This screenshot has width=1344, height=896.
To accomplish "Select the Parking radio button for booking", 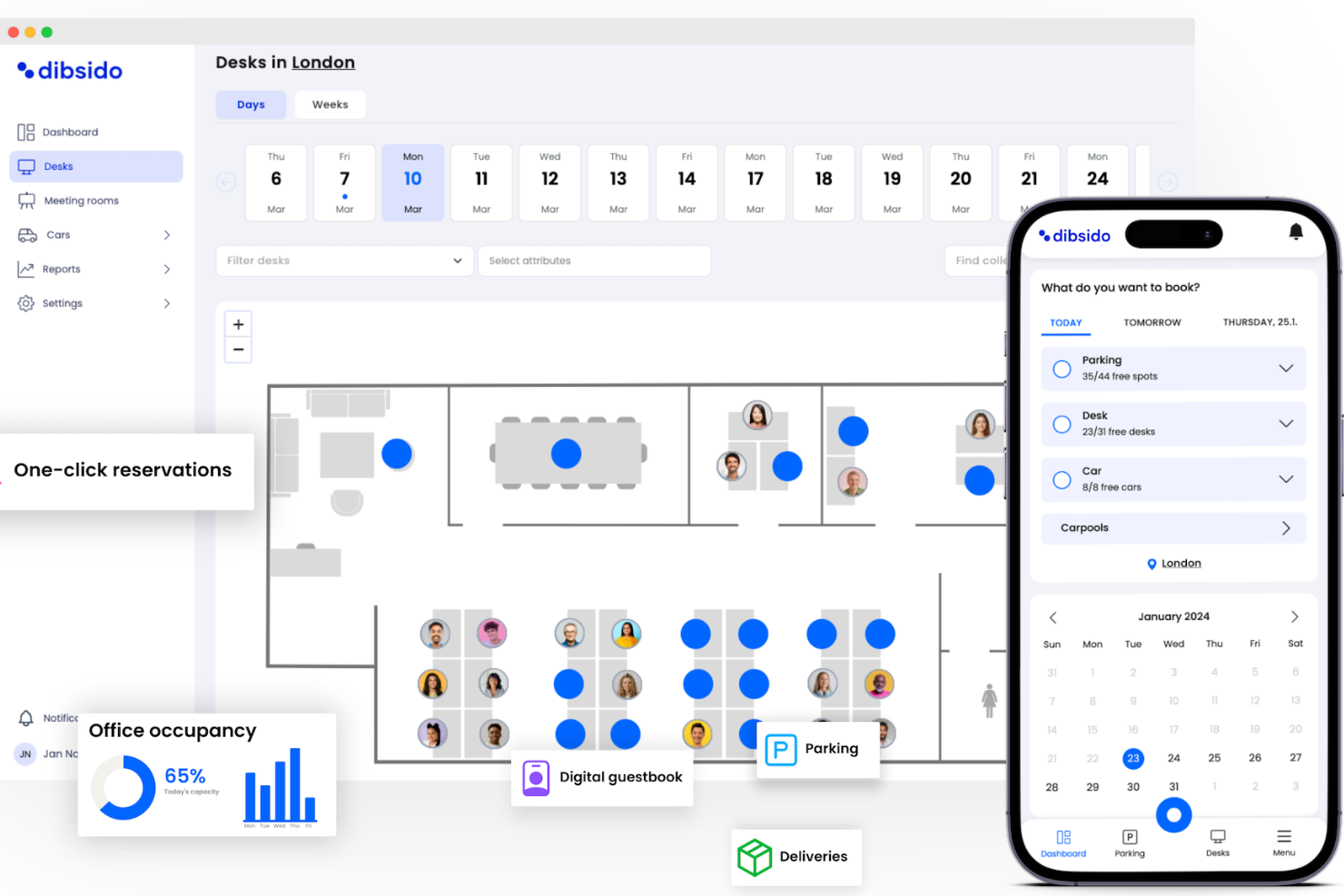I will pos(1062,368).
